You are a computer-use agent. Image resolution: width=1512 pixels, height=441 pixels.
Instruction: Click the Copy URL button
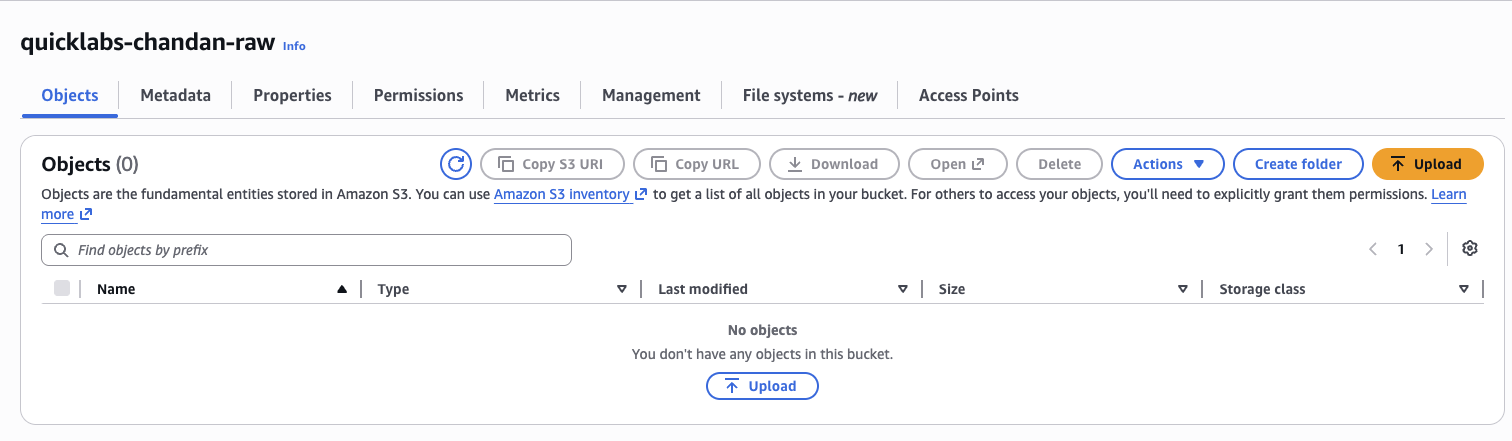pyautogui.click(x=697, y=164)
